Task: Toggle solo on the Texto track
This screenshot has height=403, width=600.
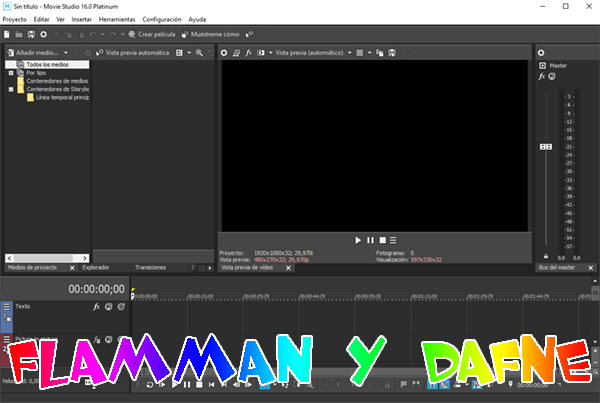Action: coord(121,307)
